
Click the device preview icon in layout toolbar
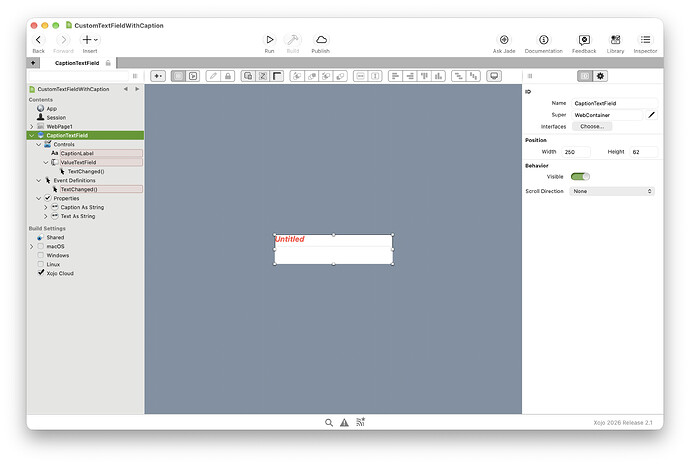pyautogui.click(x=494, y=76)
